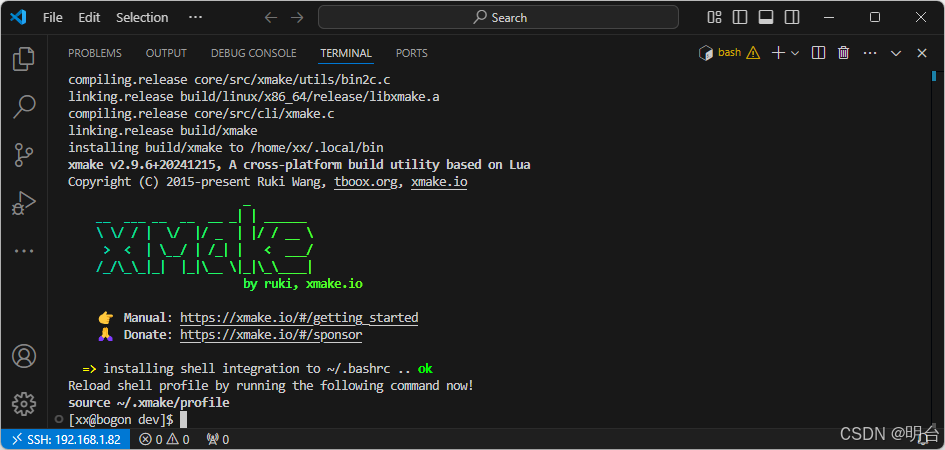This screenshot has height=450, width=945.
Task: Toggle the Secondary Side Bar
Action: tap(792, 17)
